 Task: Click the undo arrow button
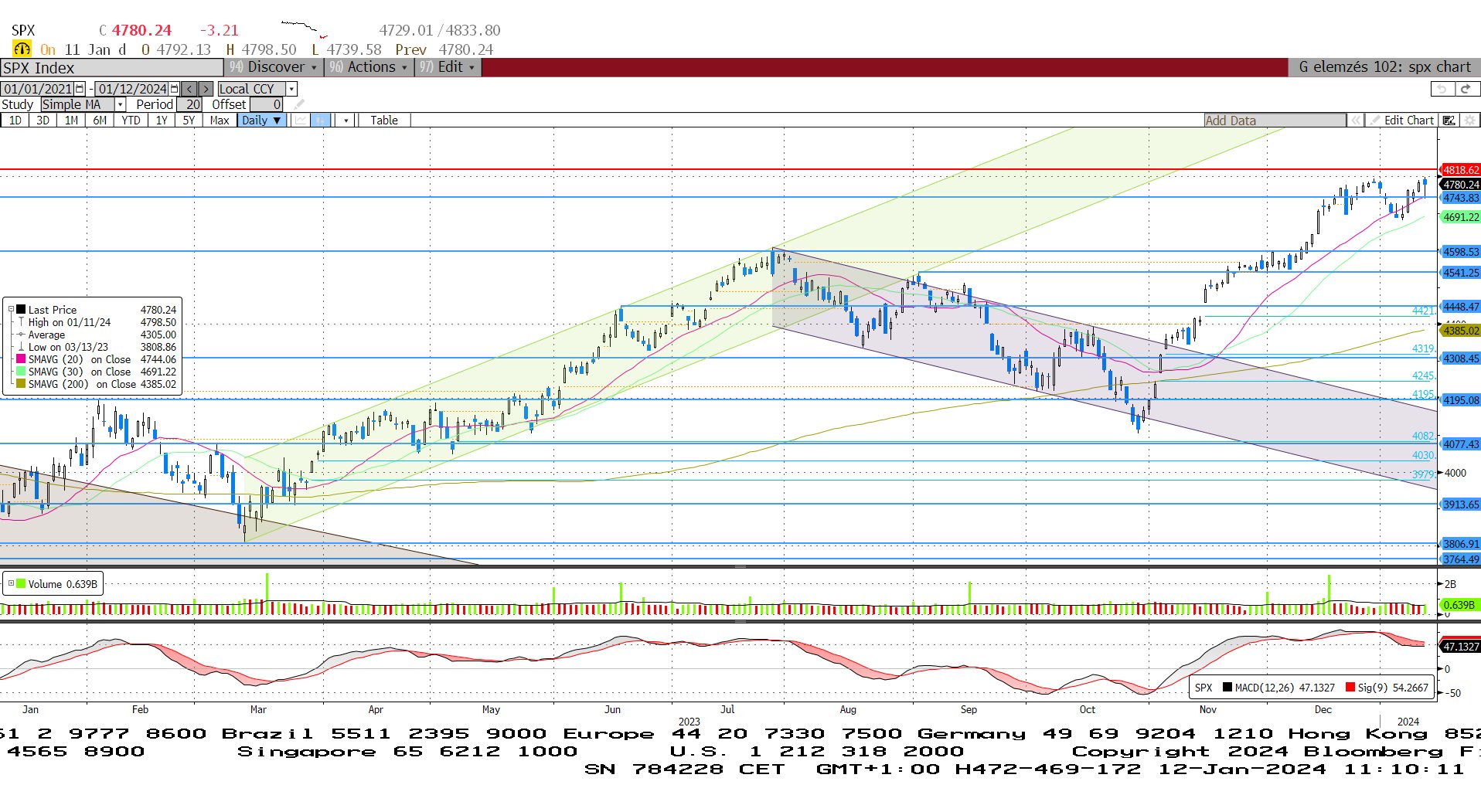pyautogui.click(x=1442, y=89)
